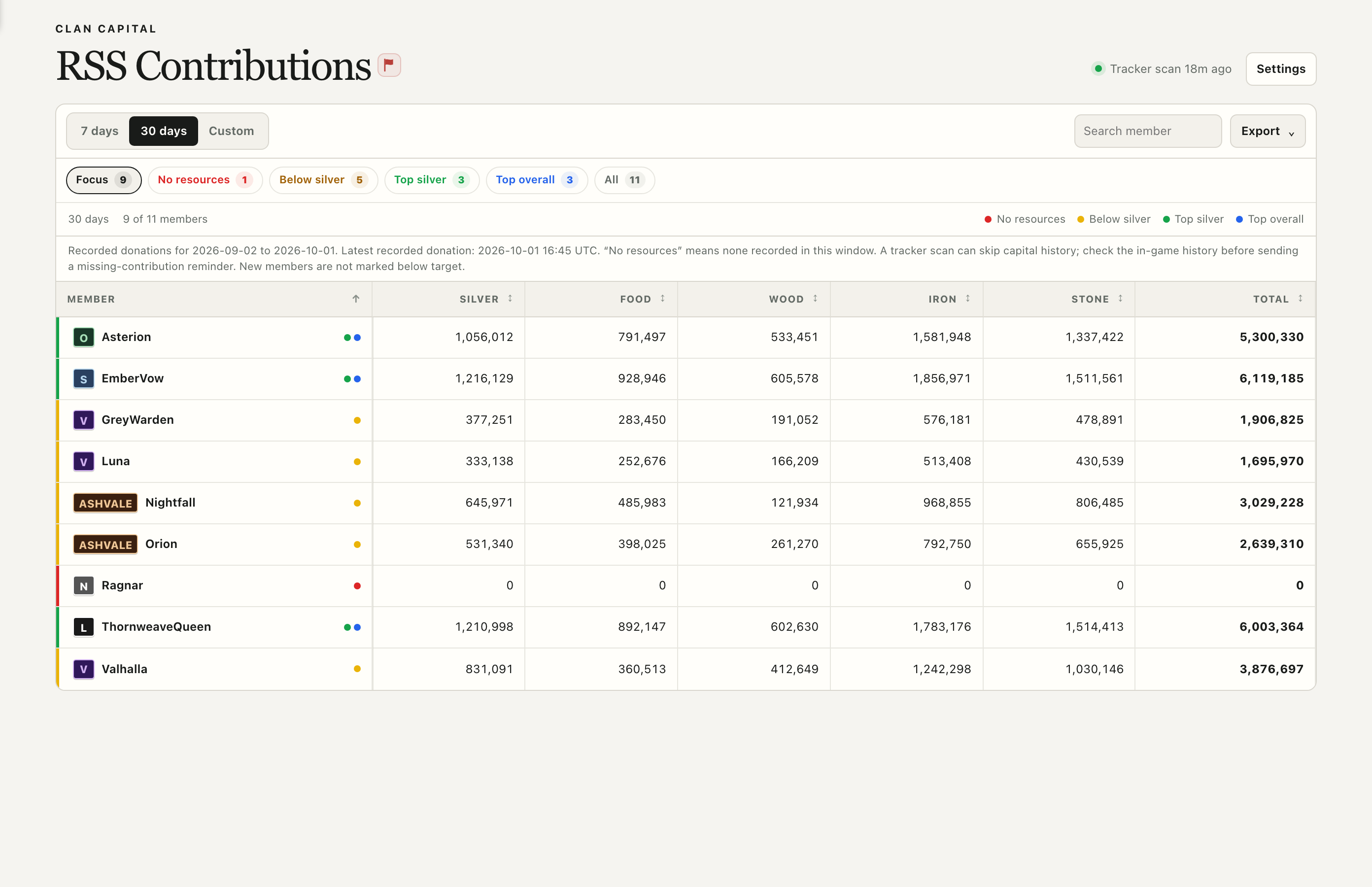Click Luna's purple V rank badge

83,462
